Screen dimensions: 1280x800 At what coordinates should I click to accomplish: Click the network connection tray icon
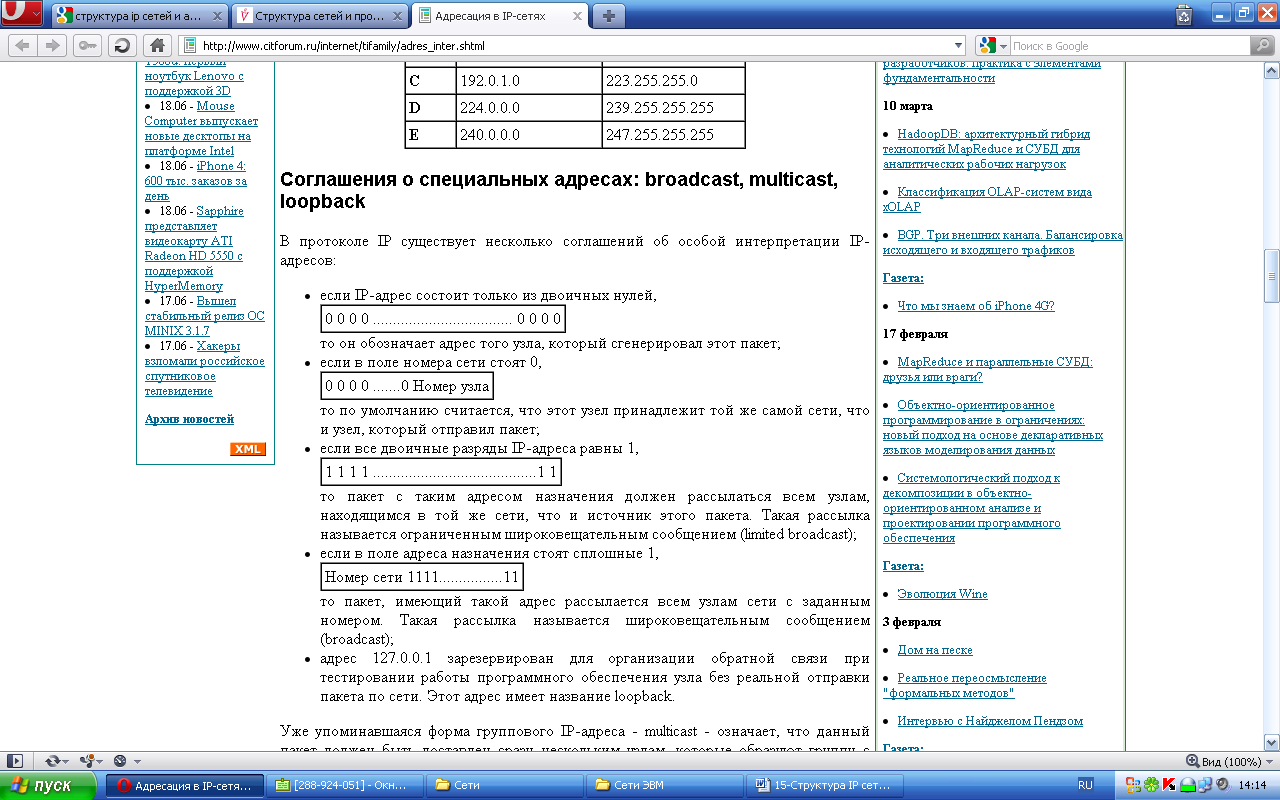click(x=1204, y=785)
